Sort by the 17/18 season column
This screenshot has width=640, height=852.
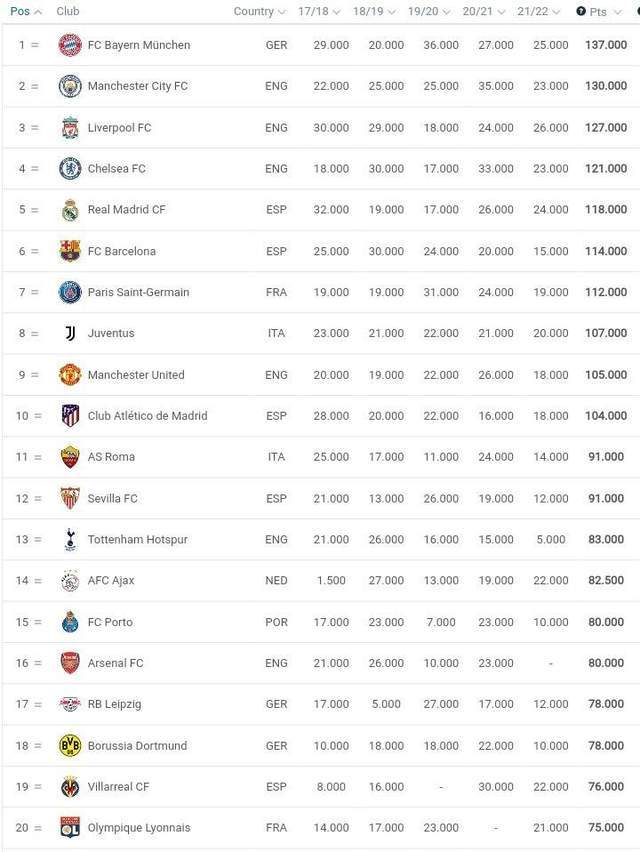(x=319, y=11)
